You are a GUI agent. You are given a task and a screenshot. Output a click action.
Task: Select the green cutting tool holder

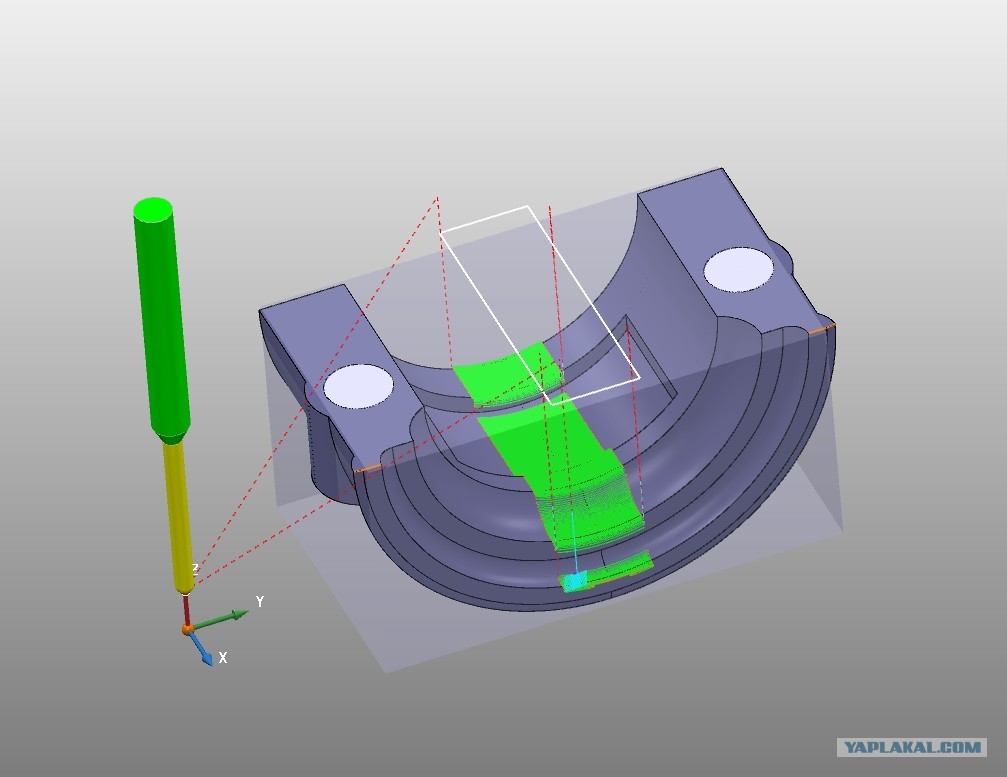point(161,319)
